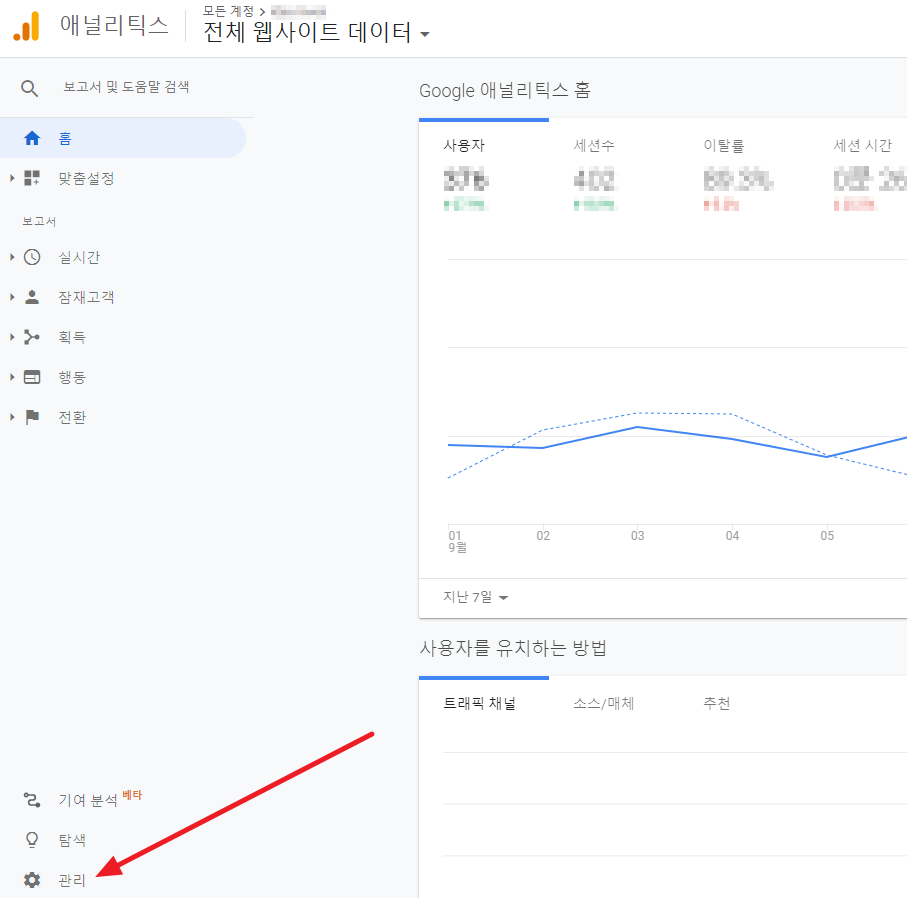Click the 잠재고객 person icon

(32, 297)
